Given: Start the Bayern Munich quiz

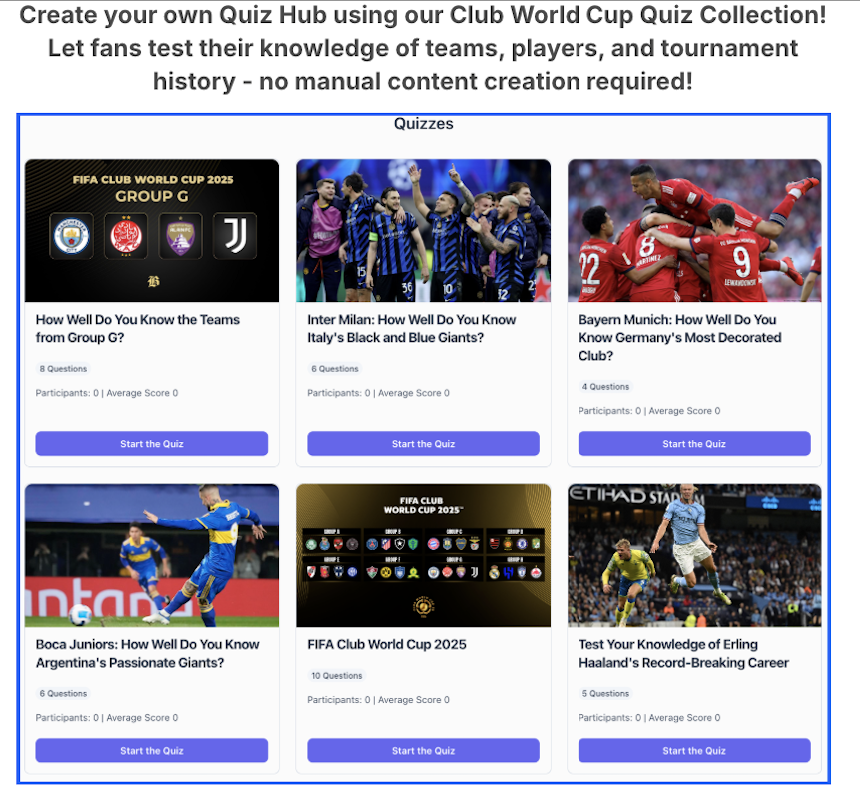Looking at the screenshot, I should [x=694, y=444].
